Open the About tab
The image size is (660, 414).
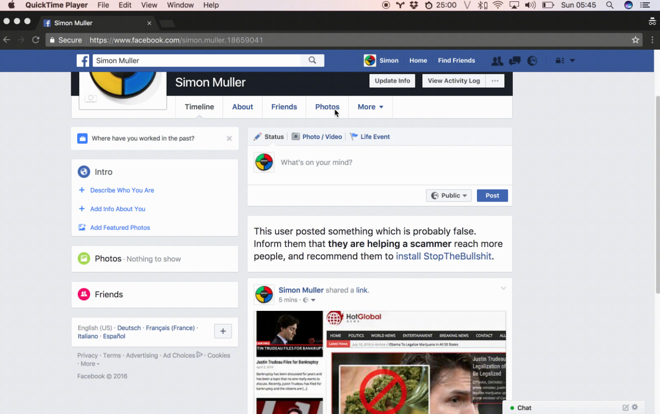(x=242, y=107)
